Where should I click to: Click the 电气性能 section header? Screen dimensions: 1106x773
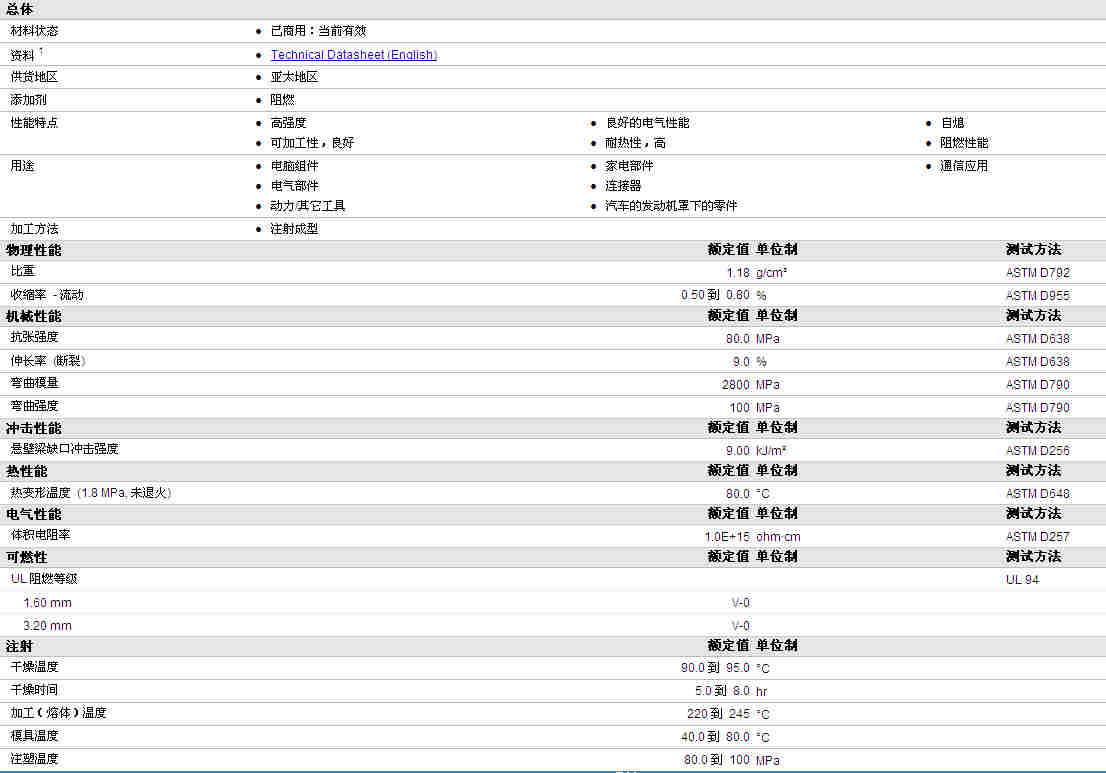coord(34,515)
